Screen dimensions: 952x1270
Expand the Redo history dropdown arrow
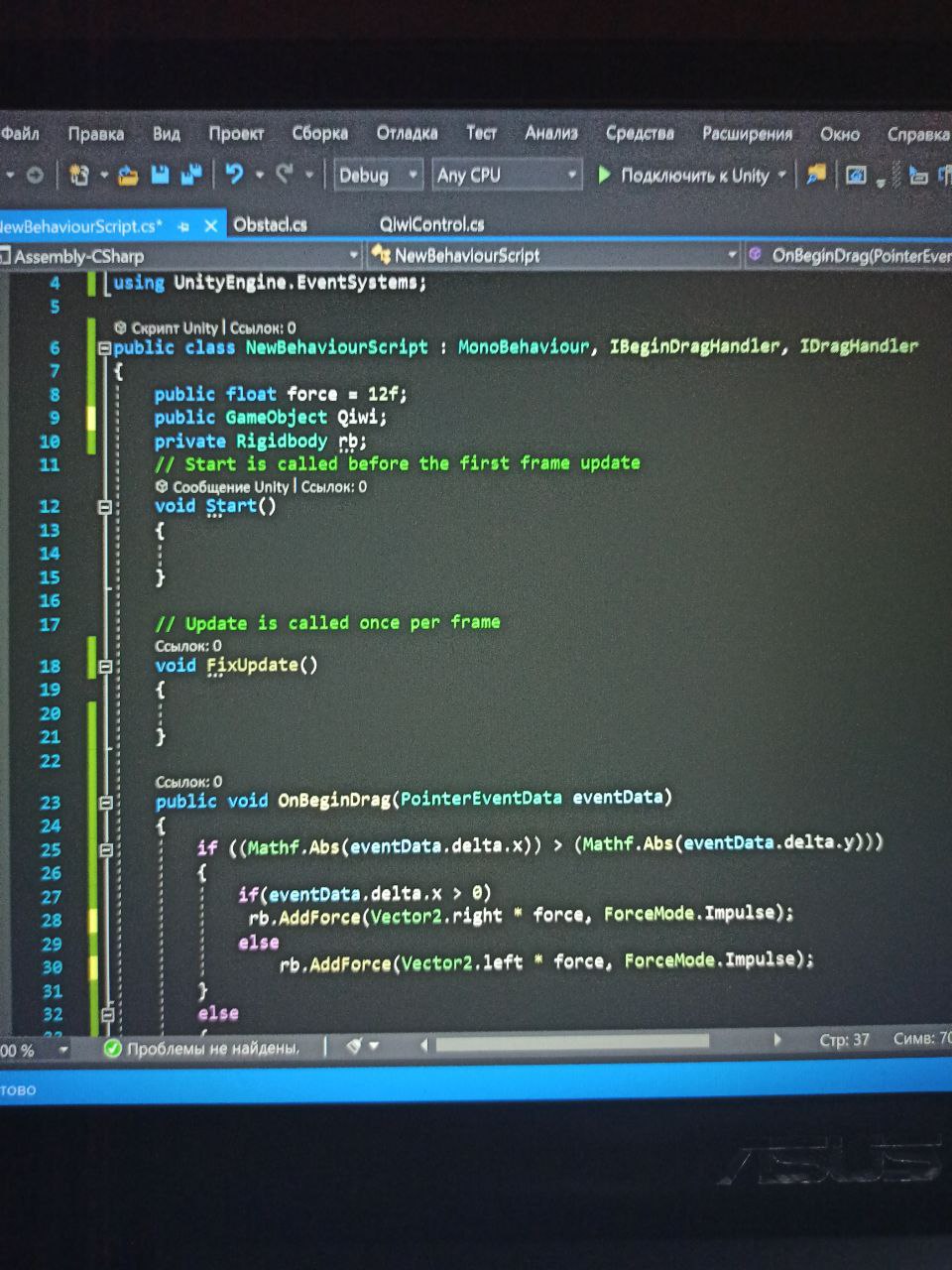click(x=309, y=176)
